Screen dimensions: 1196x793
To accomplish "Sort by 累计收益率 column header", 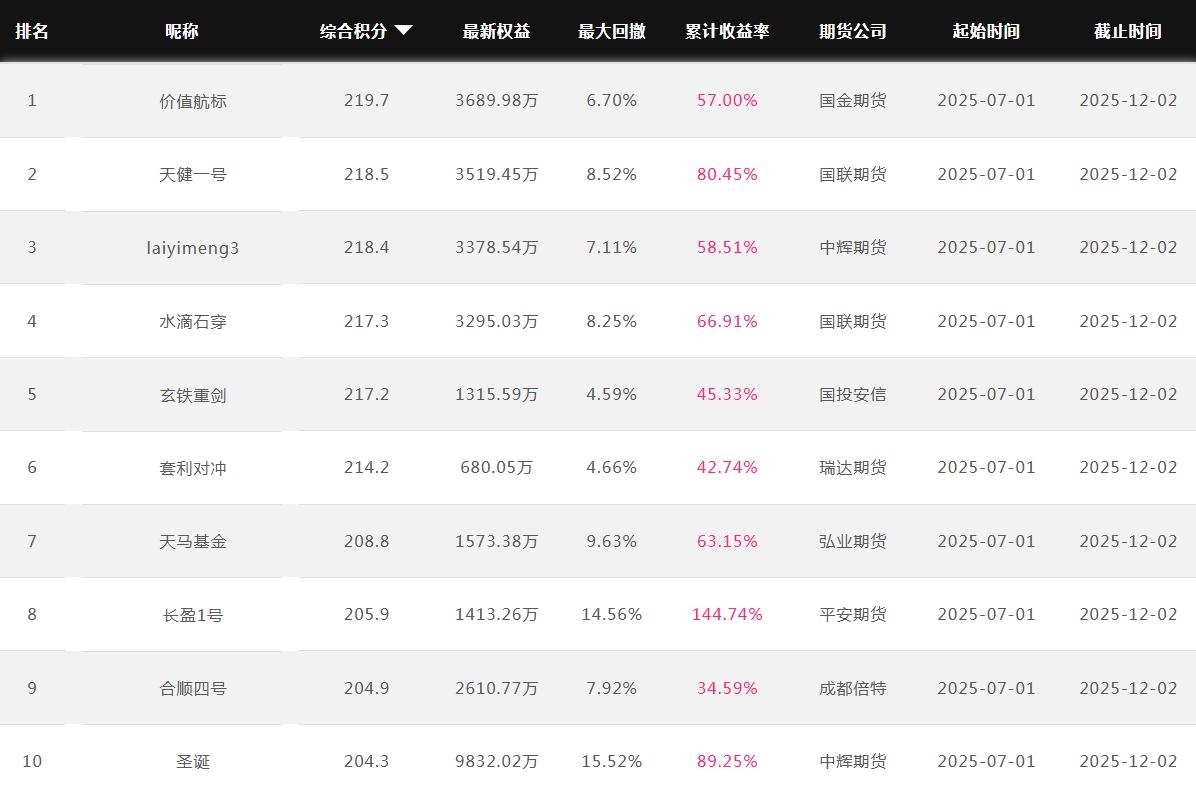I will tap(727, 31).
